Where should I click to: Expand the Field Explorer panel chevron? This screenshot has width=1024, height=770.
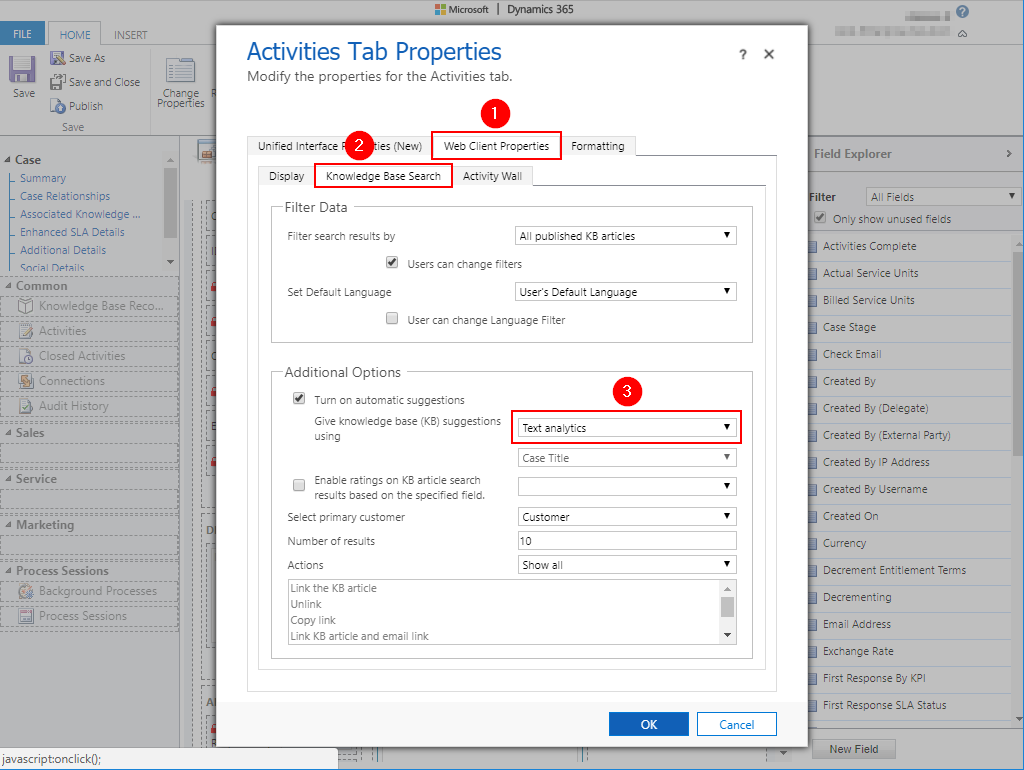pos(1008,154)
